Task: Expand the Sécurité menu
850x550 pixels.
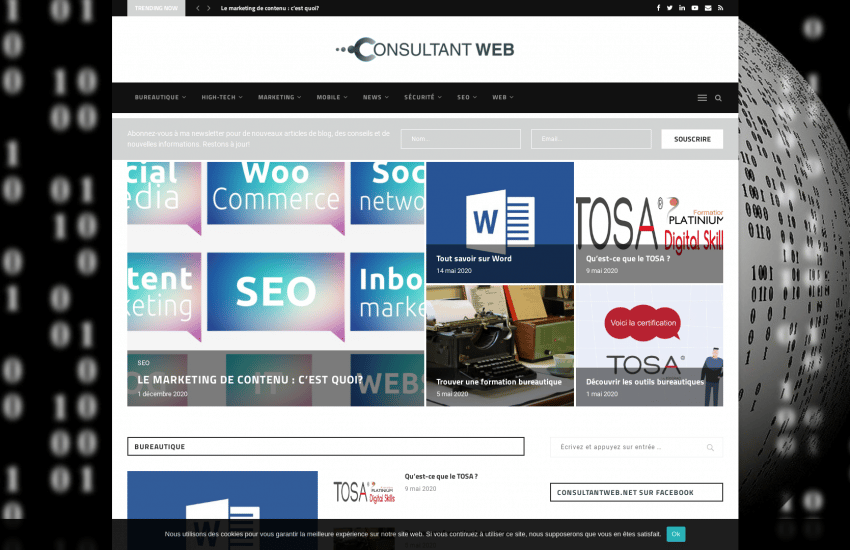Action: click(x=423, y=98)
